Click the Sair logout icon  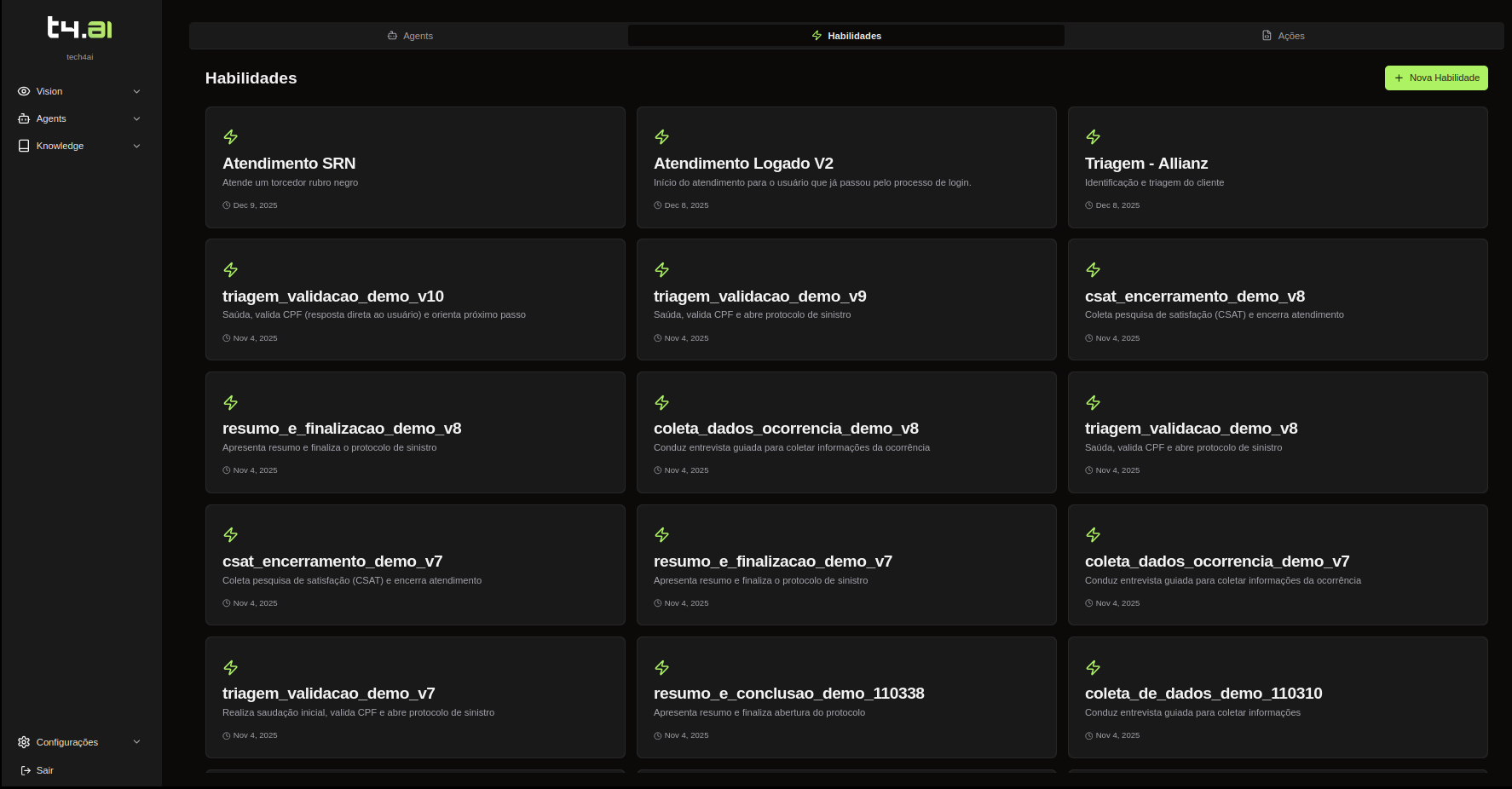pos(26,770)
